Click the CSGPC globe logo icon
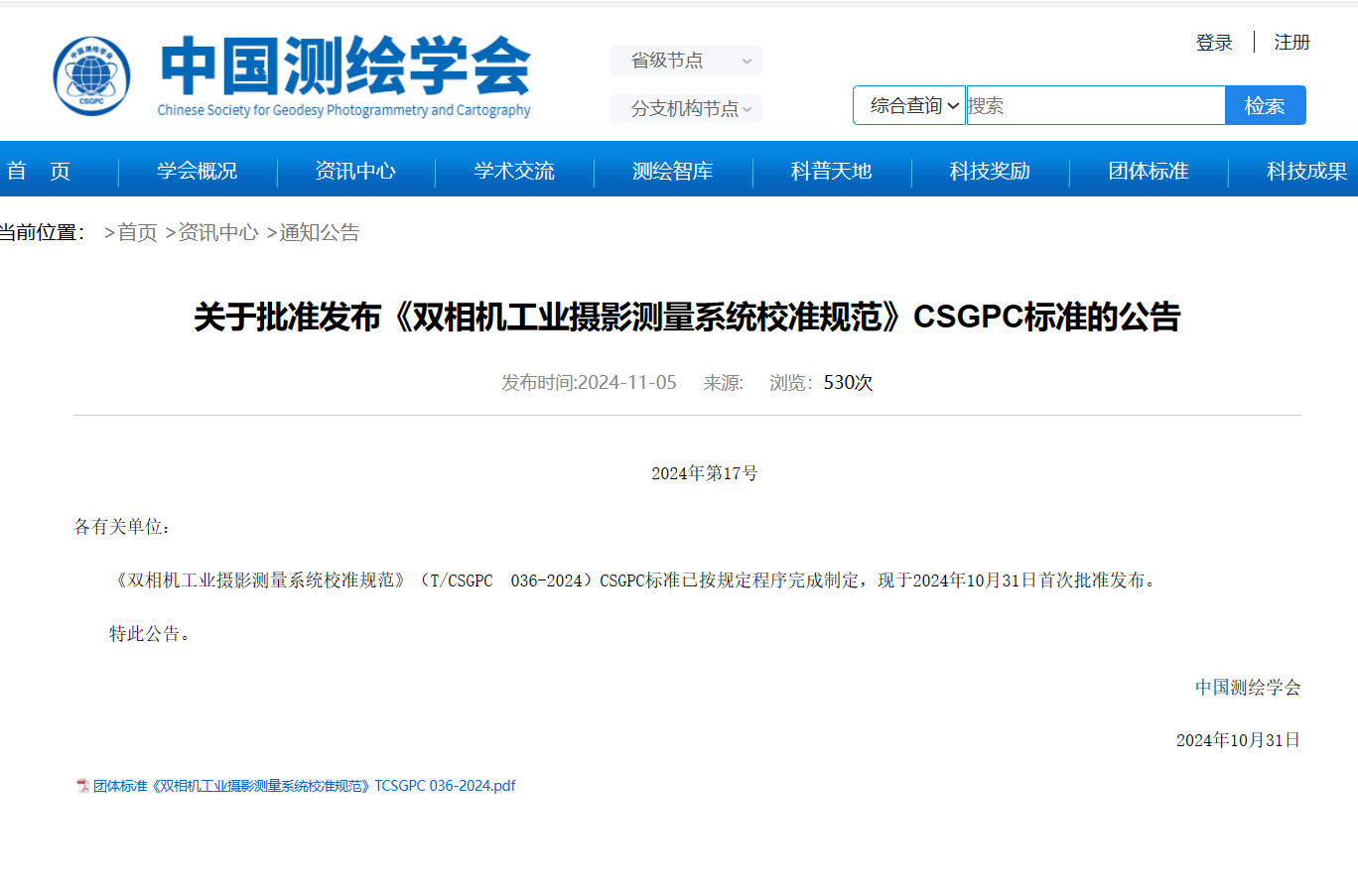Image resolution: width=1358 pixels, height=896 pixels. click(91, 76)
